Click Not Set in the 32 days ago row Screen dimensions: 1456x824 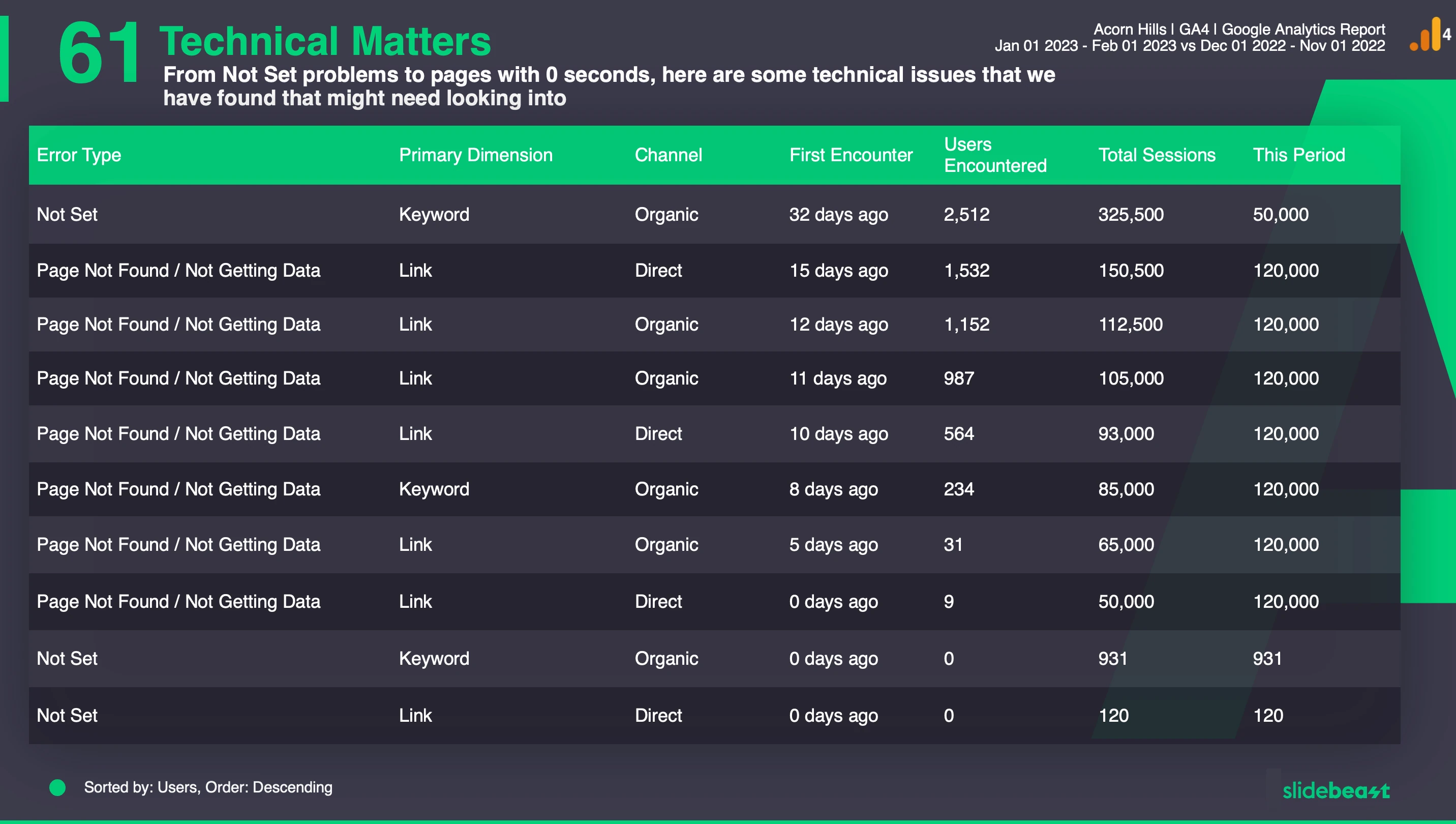pos(67,215)
